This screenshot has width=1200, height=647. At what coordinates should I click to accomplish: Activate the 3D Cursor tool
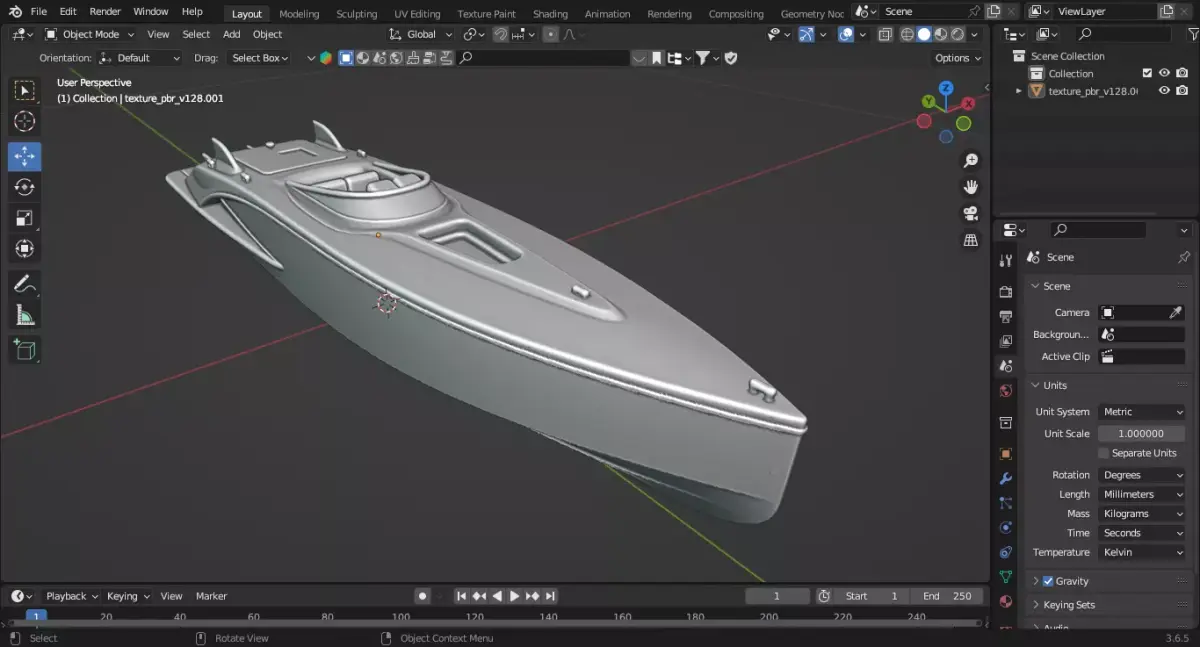pyautogui.click(x=25, y=122)
